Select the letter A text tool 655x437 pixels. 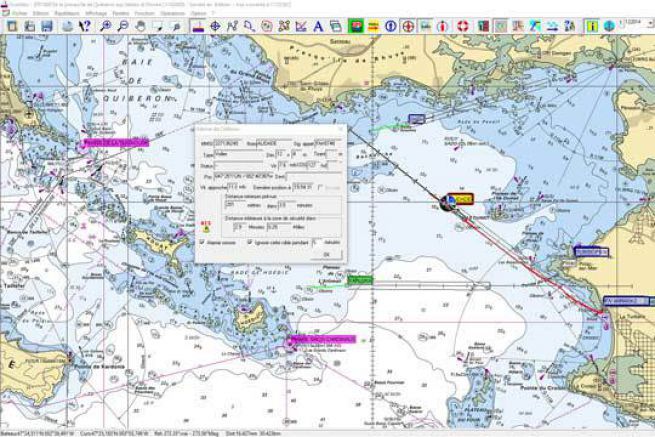(x=318, y=26)
